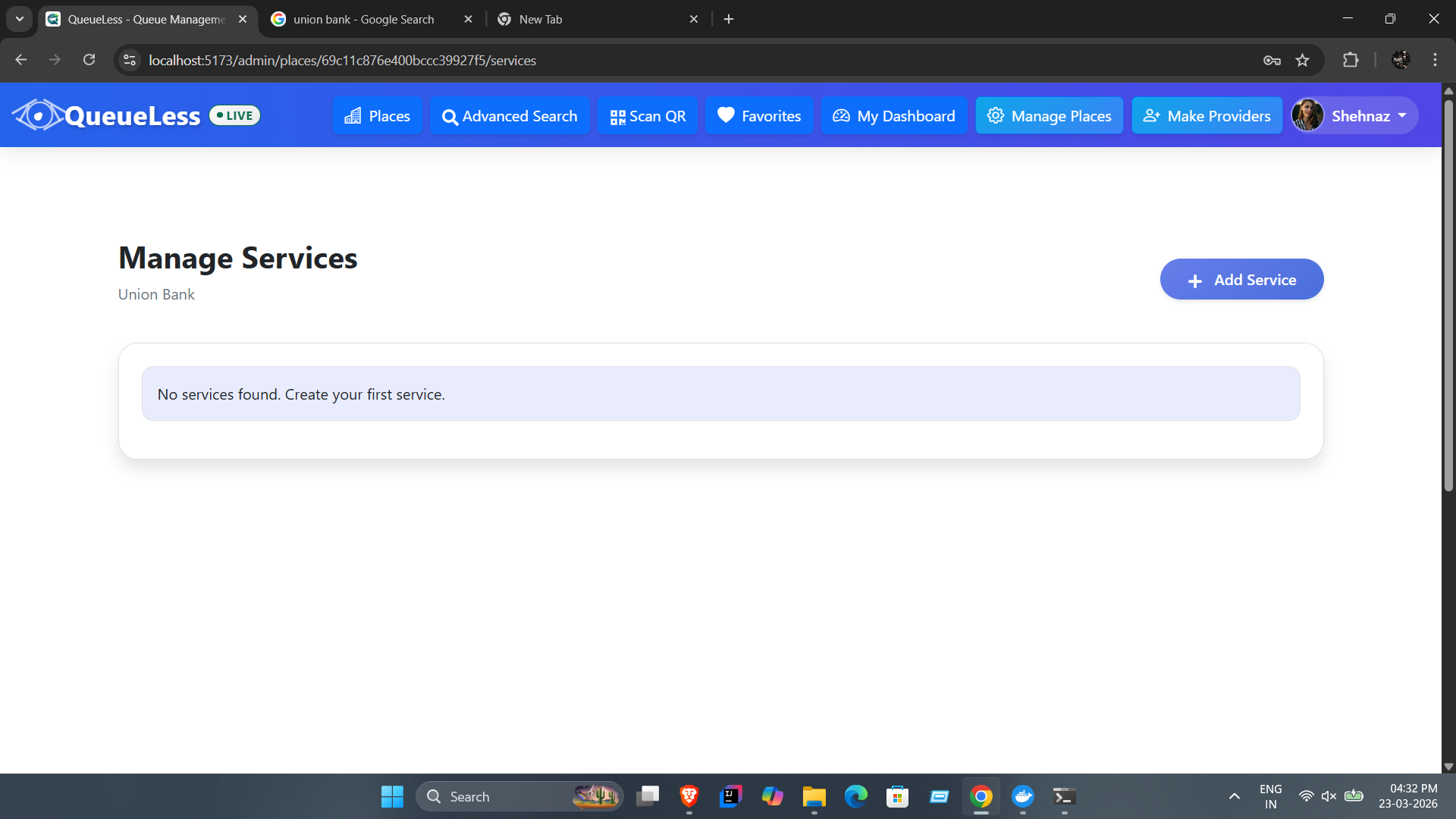
Task: Open a new browser tab with plus icon
Action: click(729, 19)
